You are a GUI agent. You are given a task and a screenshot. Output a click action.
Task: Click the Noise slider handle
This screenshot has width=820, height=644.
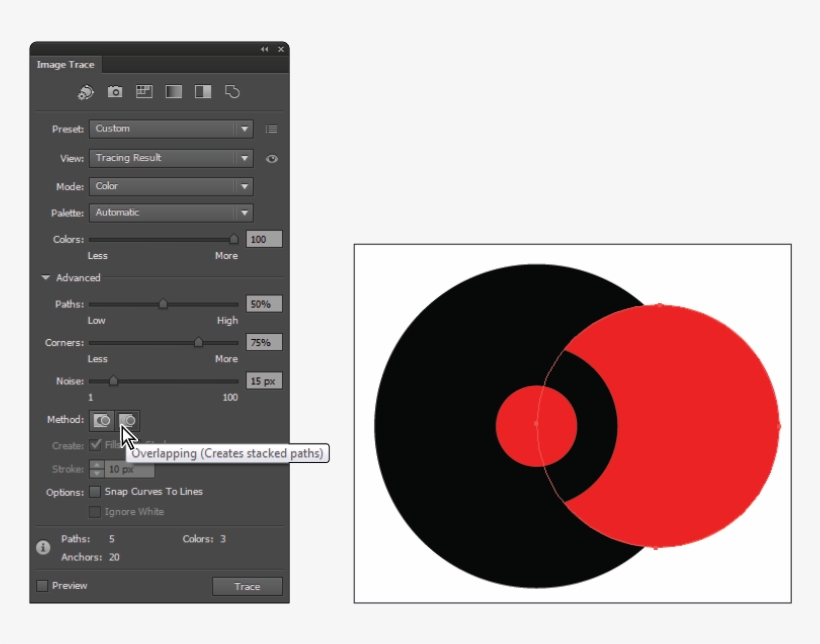pos(113,381)
